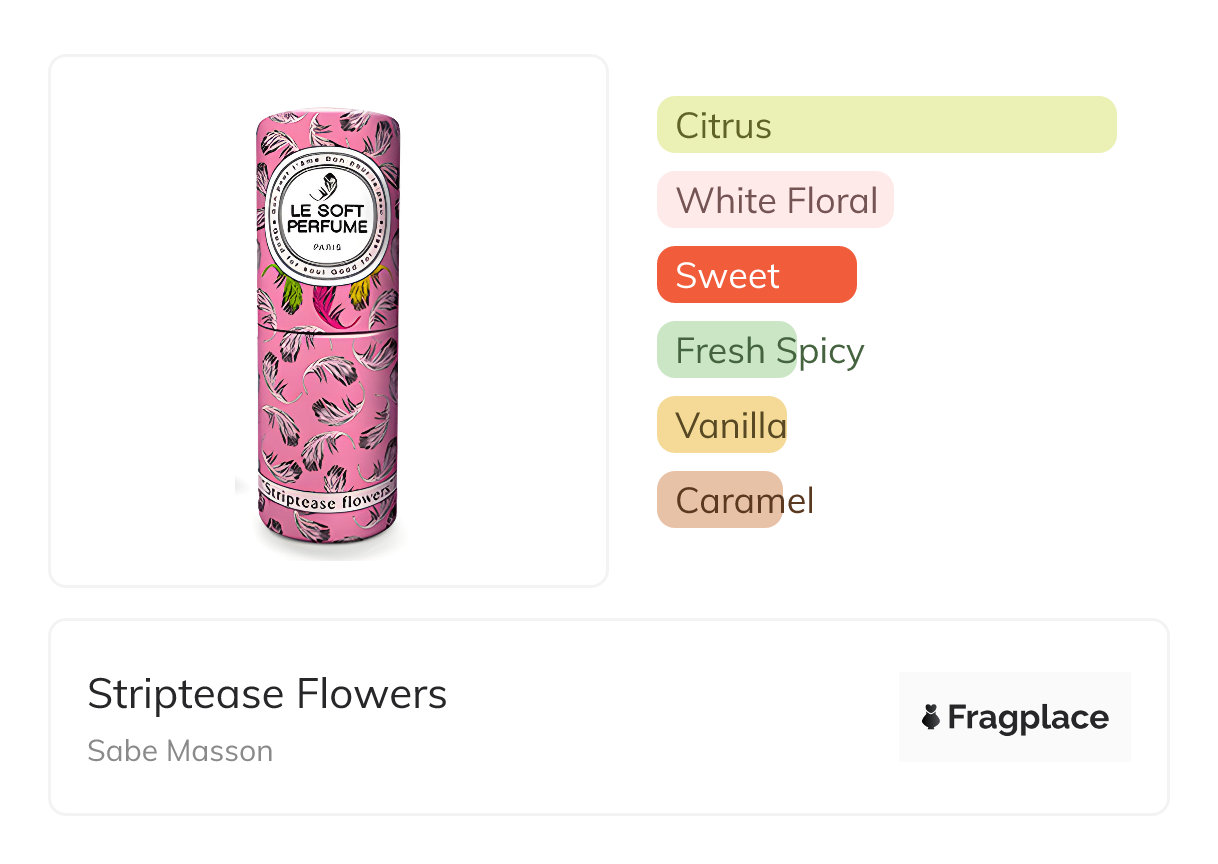Open the pink perfume bottle product image
The image size is (1218, 864).
click(x=328, y=400)
